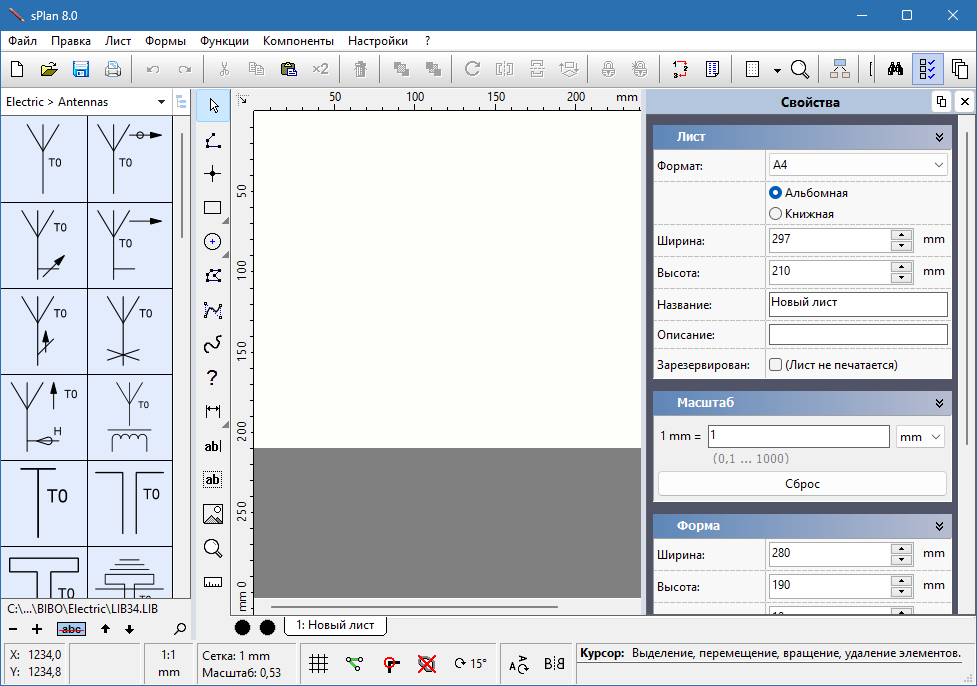Select the rectangle tool
This screenshot has width=977, height=686.
(x=212, y=207)
